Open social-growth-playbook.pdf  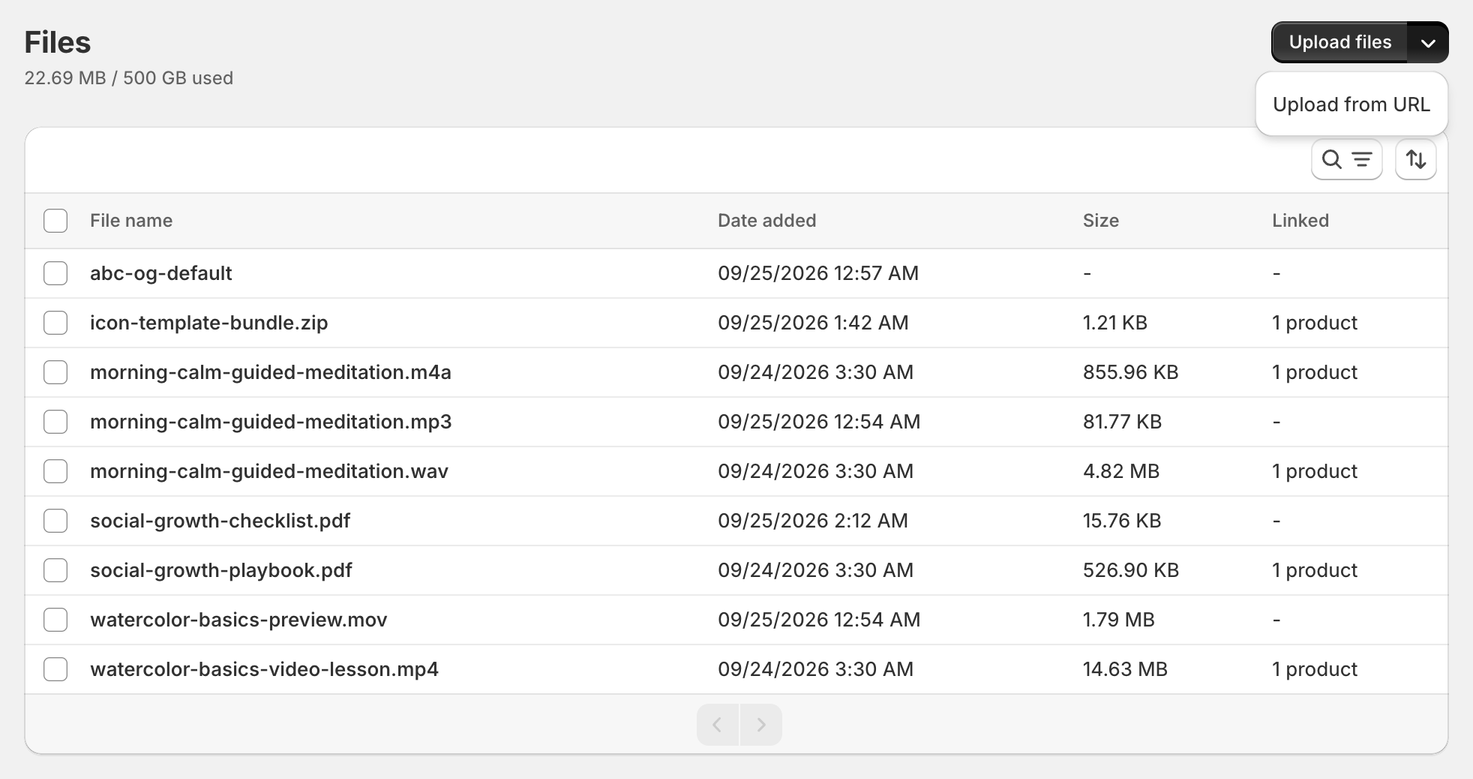(x=221, y=570)
